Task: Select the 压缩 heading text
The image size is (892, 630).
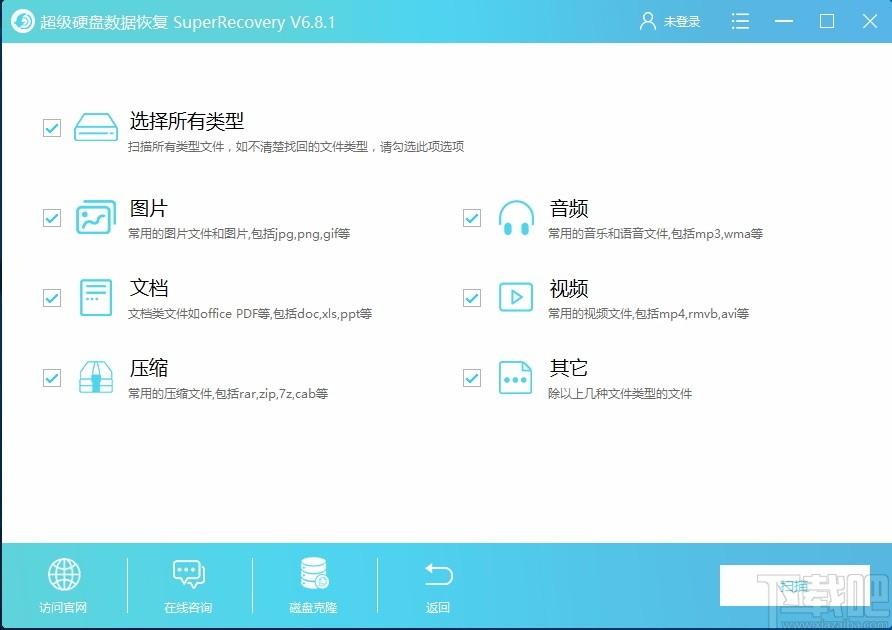Action: [x=148, y=368]
